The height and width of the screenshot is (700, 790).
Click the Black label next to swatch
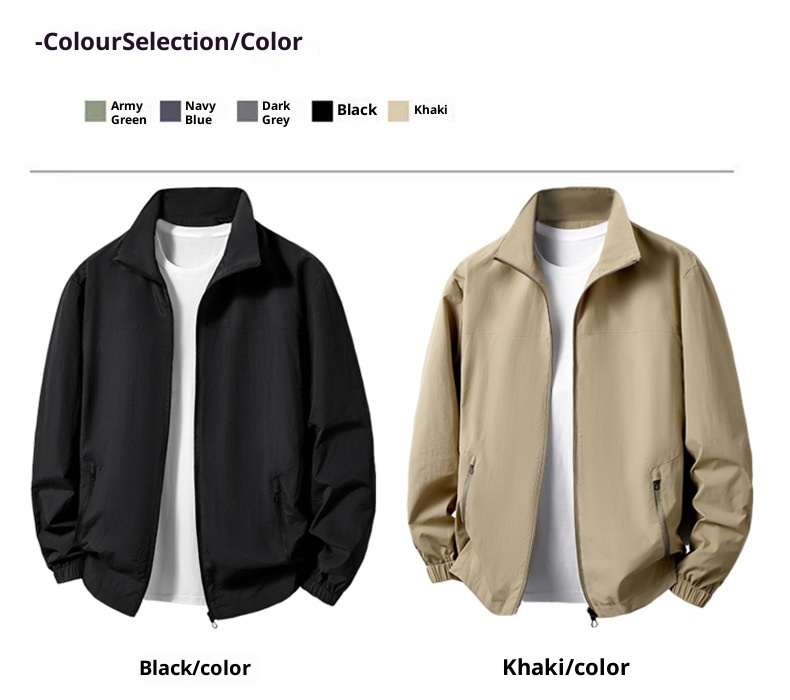(x=357, y=110)
